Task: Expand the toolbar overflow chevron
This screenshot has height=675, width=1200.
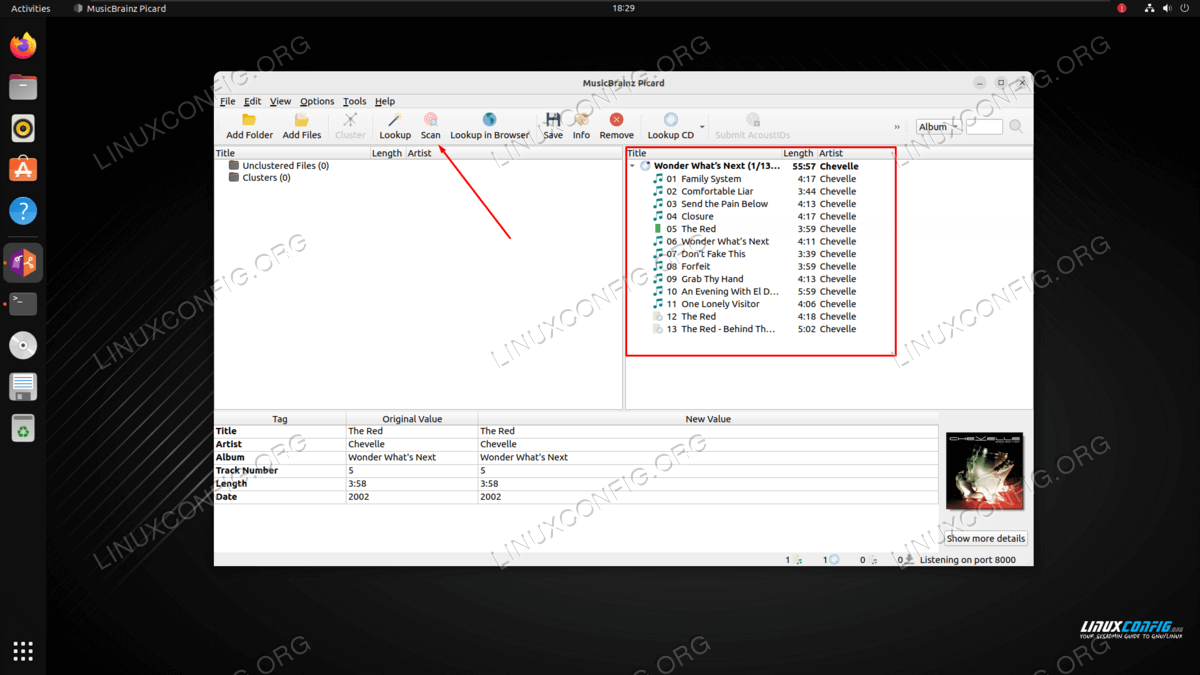Action: [897, 127]
